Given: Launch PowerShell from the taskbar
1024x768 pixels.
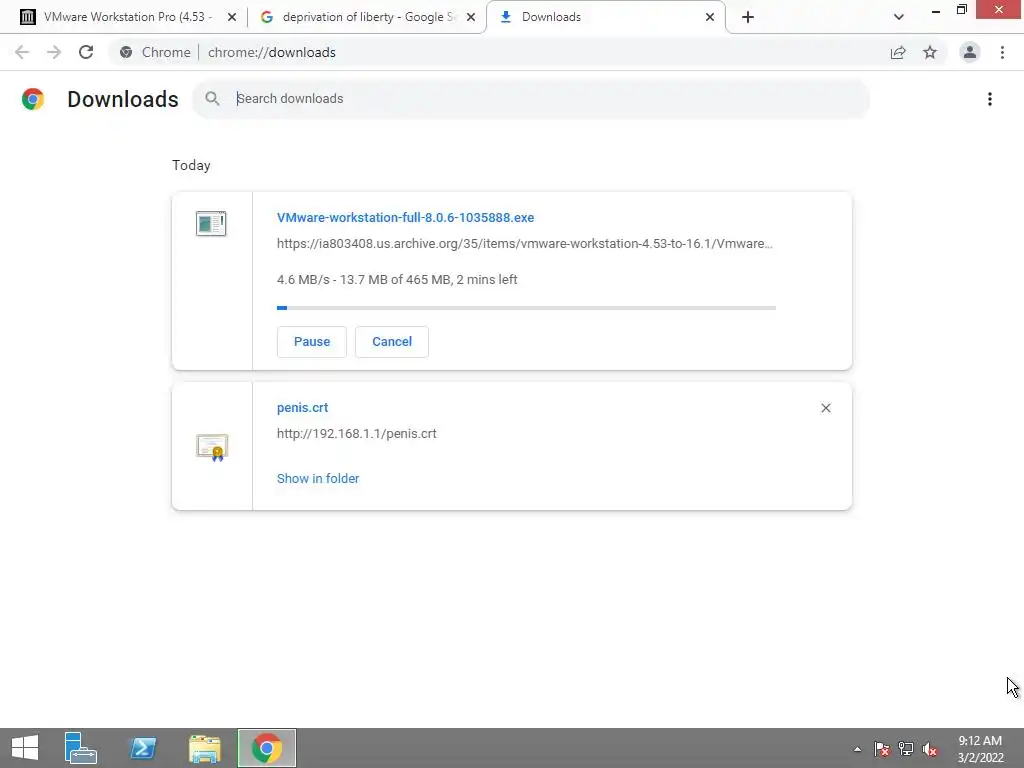Looking at the screenshot, I should tap(143, 748).
